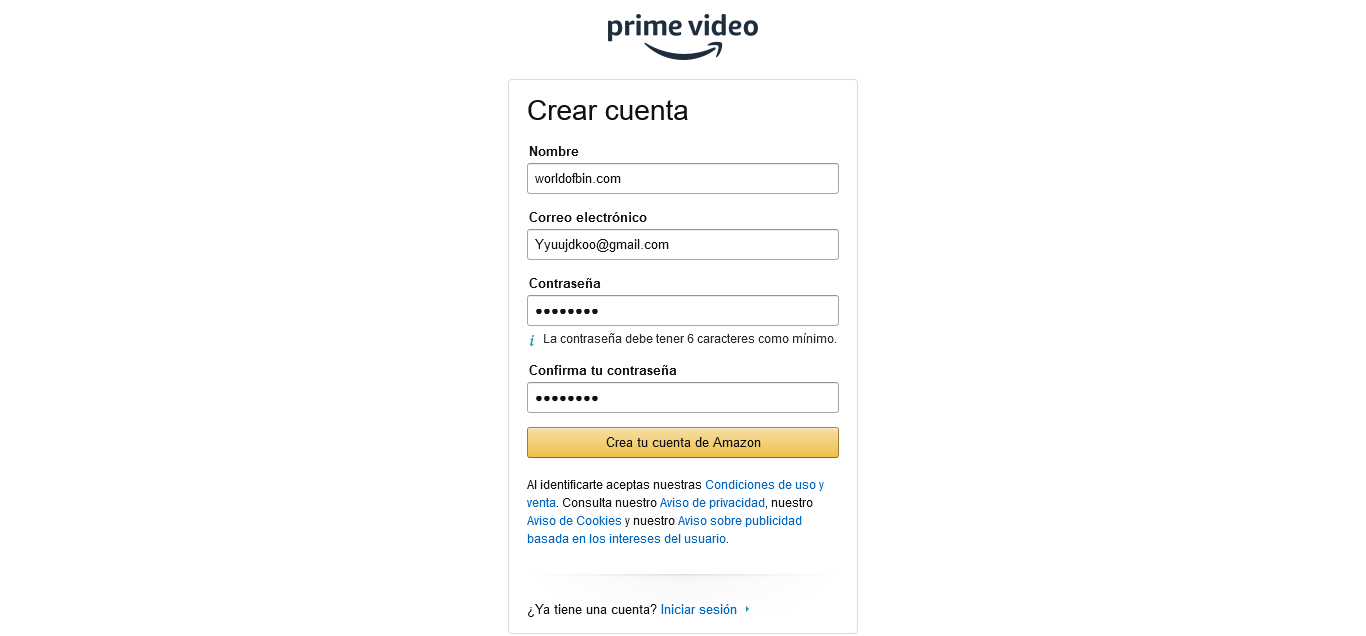The image size is (1366, 636).
Task: Click the Prime Video logo
Action: point(683,37)
